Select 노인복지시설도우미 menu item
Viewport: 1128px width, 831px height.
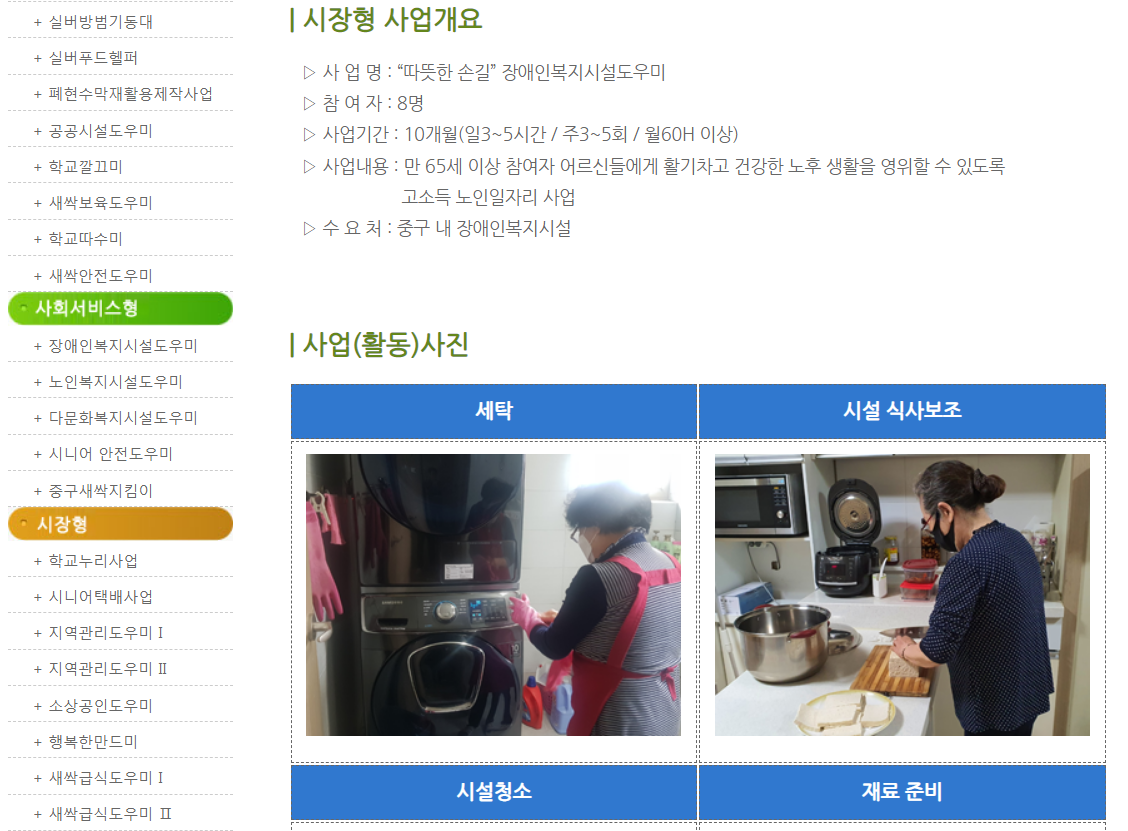(115, 382)
